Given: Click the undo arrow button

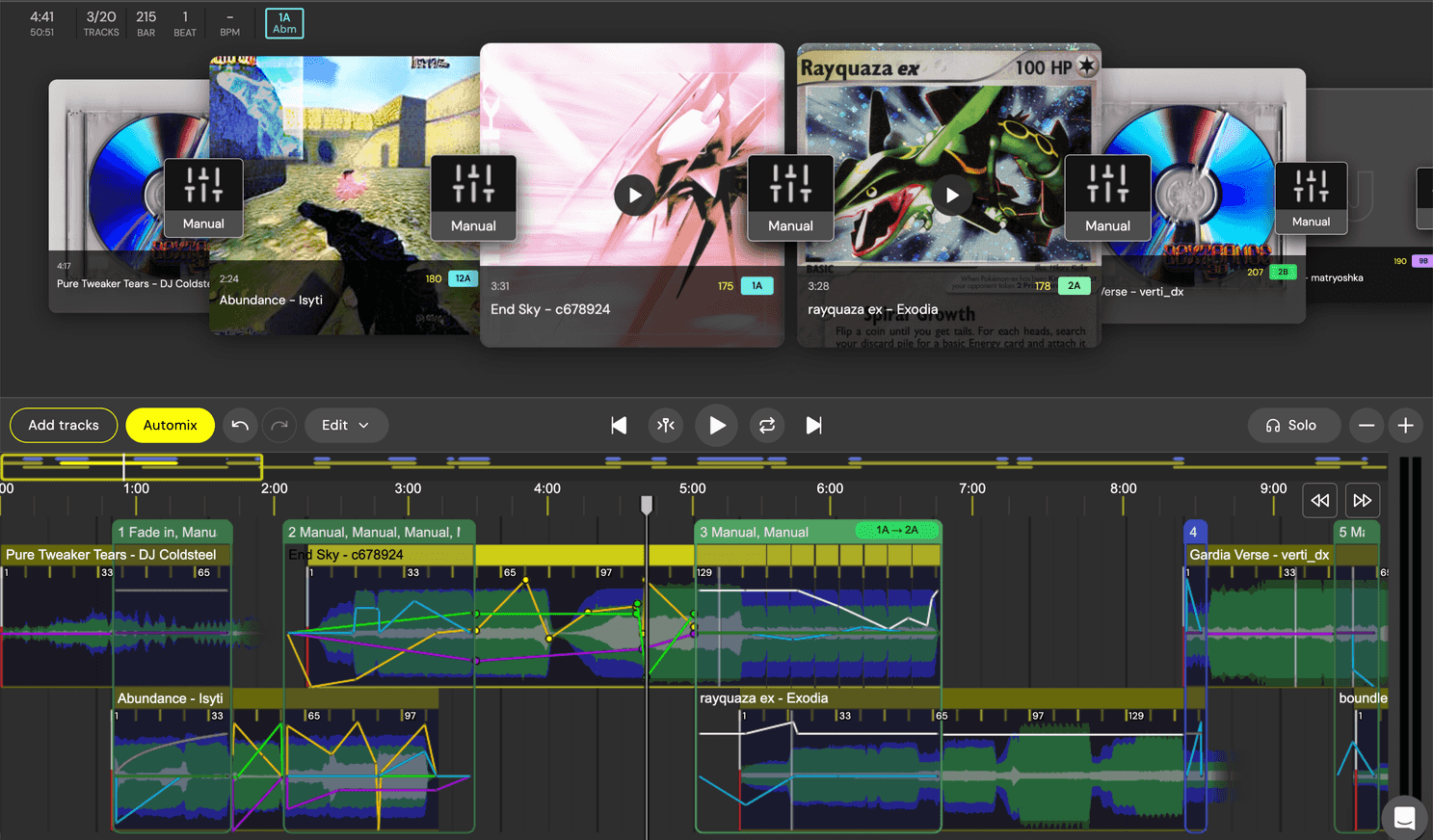Looking at the screenshot, I should point(240,425).
